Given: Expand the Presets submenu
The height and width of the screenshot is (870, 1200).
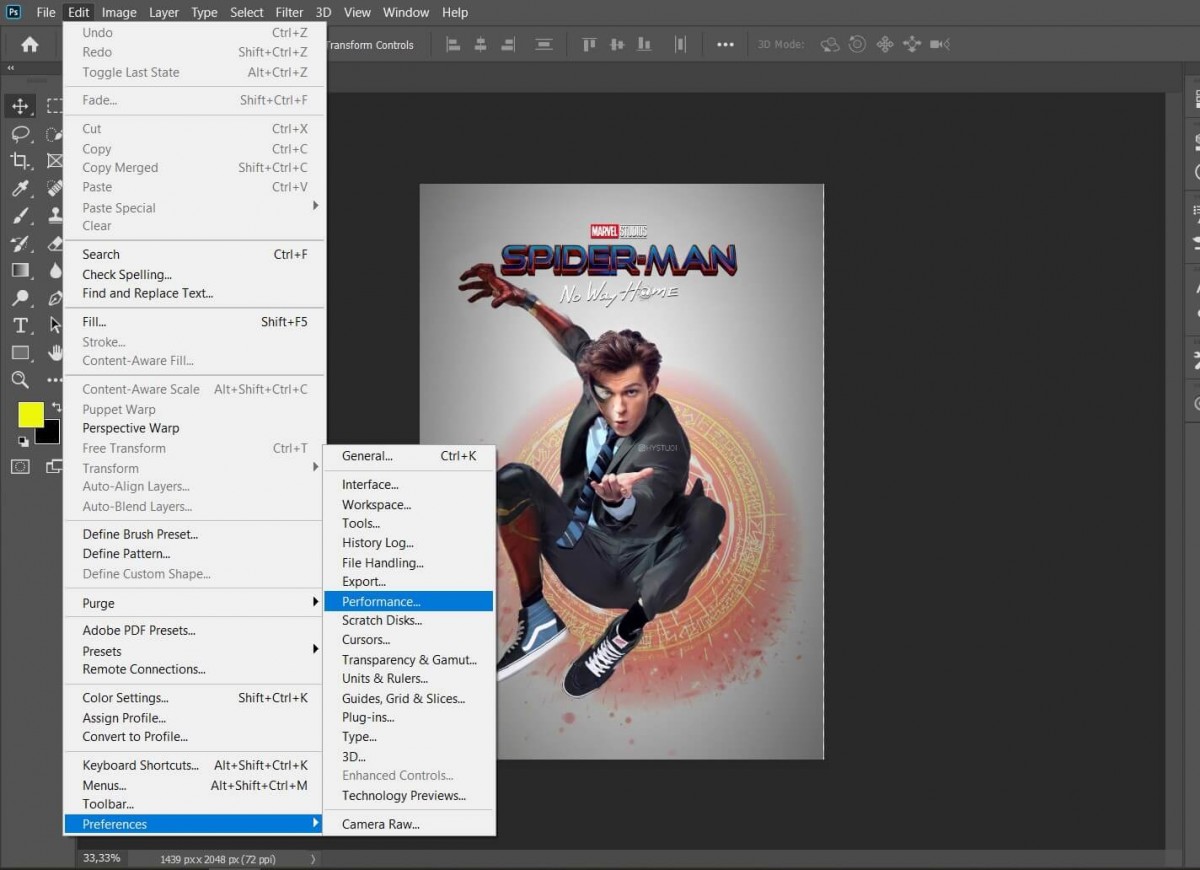Looking at the screenshot, I should [x=194, y=651].
